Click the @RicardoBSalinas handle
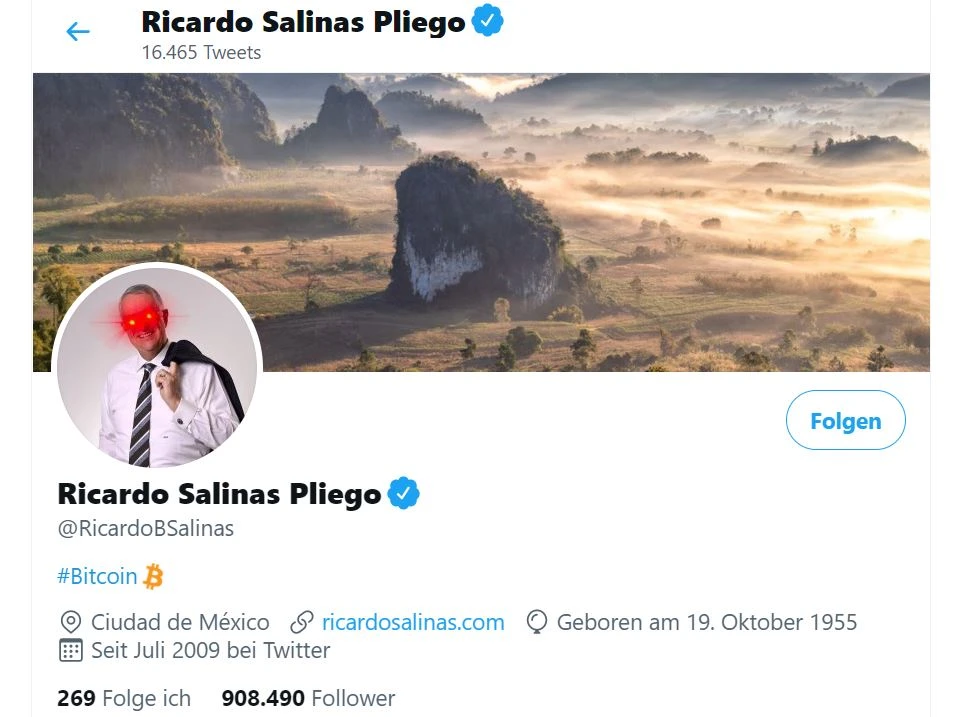The height and width of the screenshot is (717, 973). tap(146, 528)
